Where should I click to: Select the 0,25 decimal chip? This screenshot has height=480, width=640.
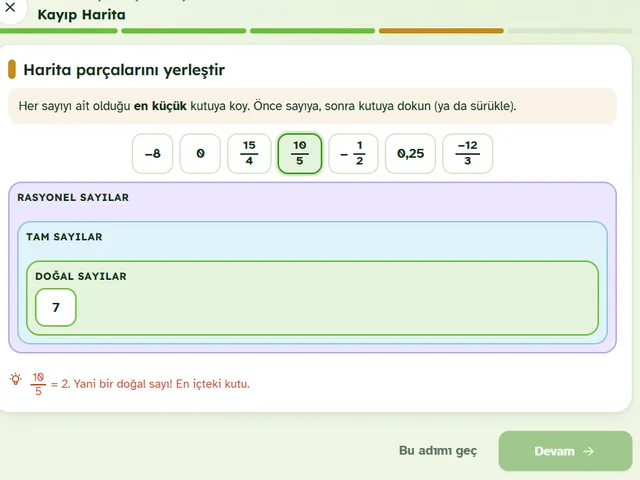click(411, 153)
